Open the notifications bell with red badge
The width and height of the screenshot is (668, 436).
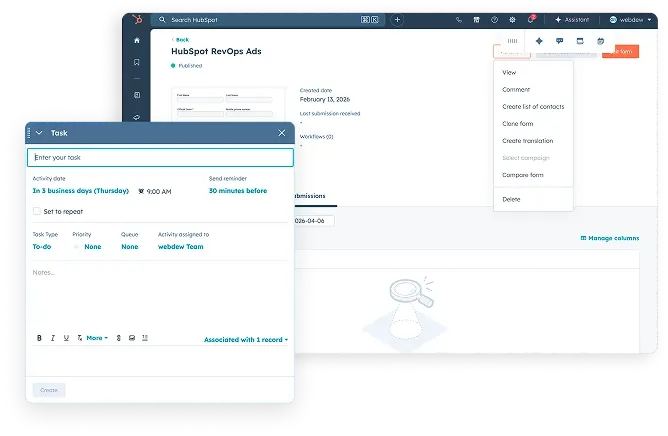(531, 19)
